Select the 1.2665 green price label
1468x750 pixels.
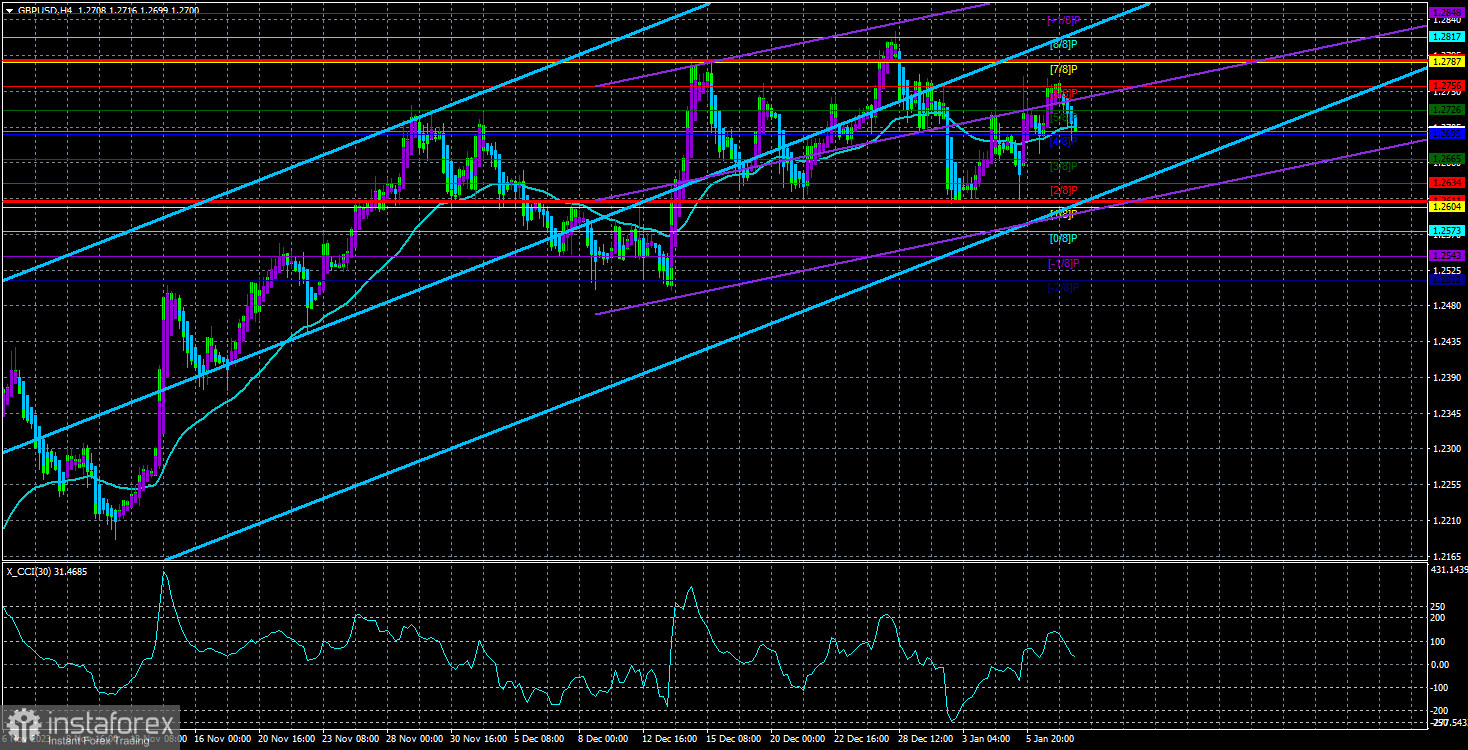[x=1447, y=159]
